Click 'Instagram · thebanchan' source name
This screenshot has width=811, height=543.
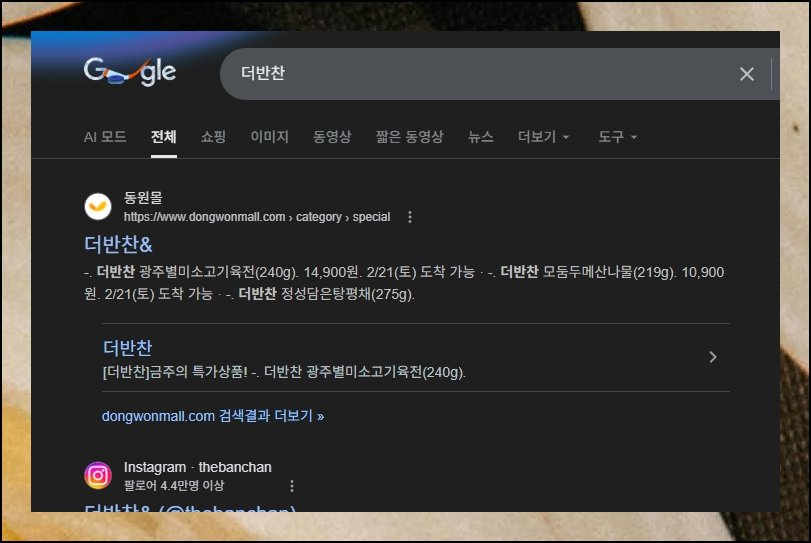pos(198,467)
